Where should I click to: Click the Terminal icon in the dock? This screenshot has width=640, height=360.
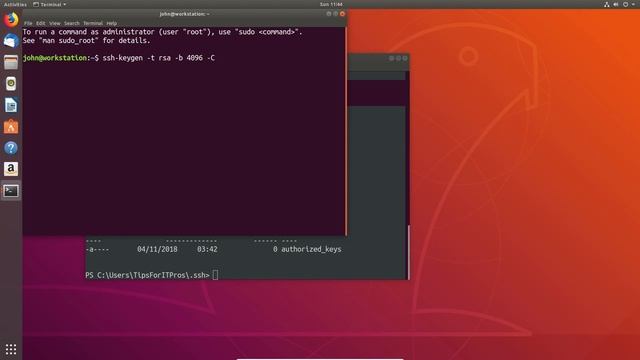11,191
